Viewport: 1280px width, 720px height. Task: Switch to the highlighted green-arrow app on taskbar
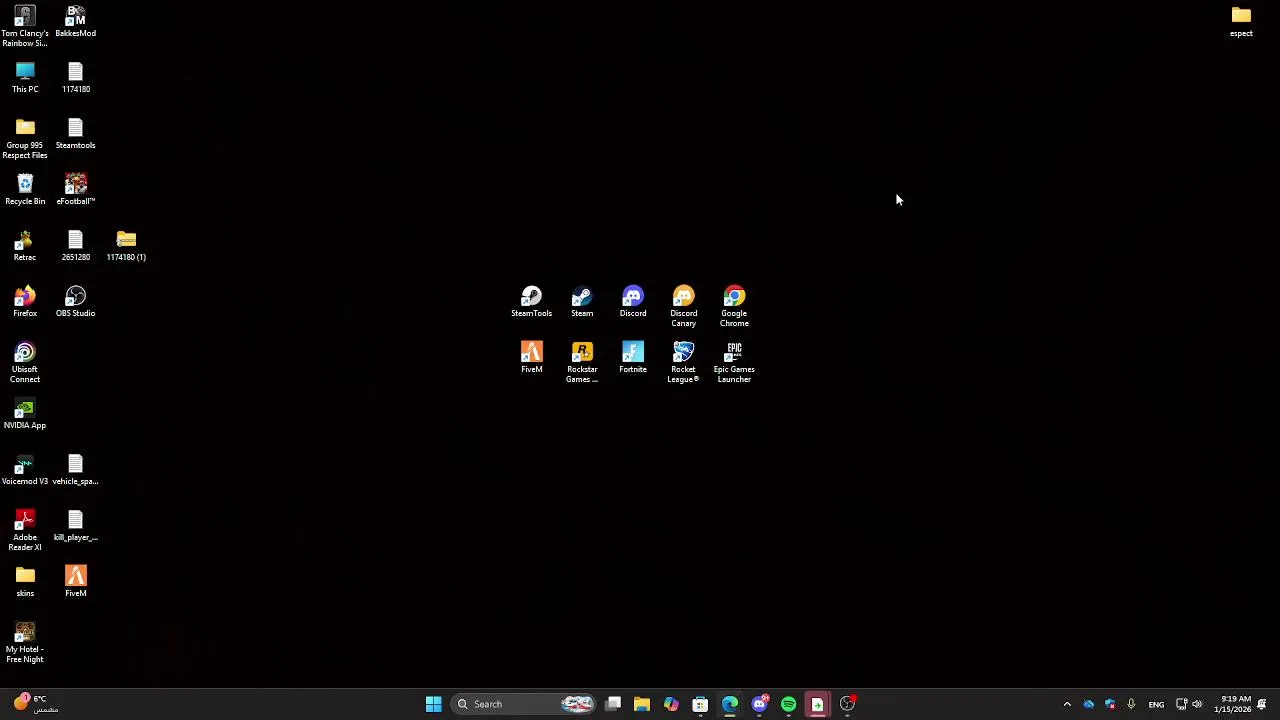click(818, 704)
